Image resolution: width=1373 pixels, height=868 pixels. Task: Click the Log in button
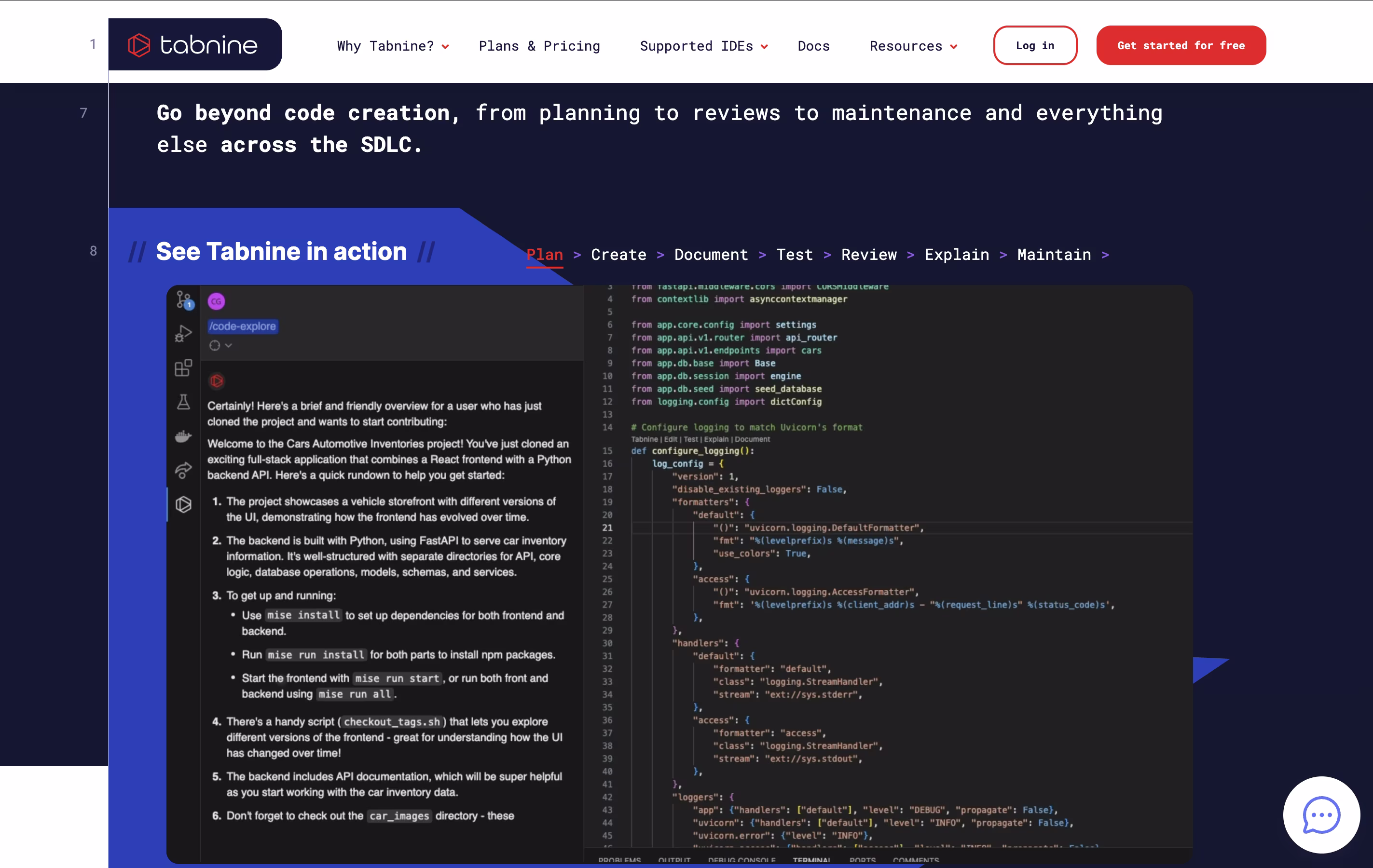pyautogui.click(x=1034, y=46)
